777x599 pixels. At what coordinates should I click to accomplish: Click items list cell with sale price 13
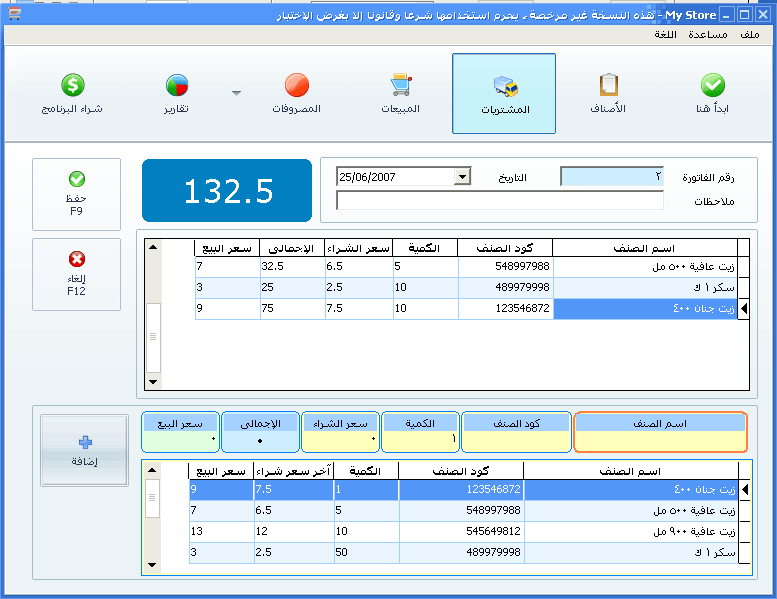[222, 532]
